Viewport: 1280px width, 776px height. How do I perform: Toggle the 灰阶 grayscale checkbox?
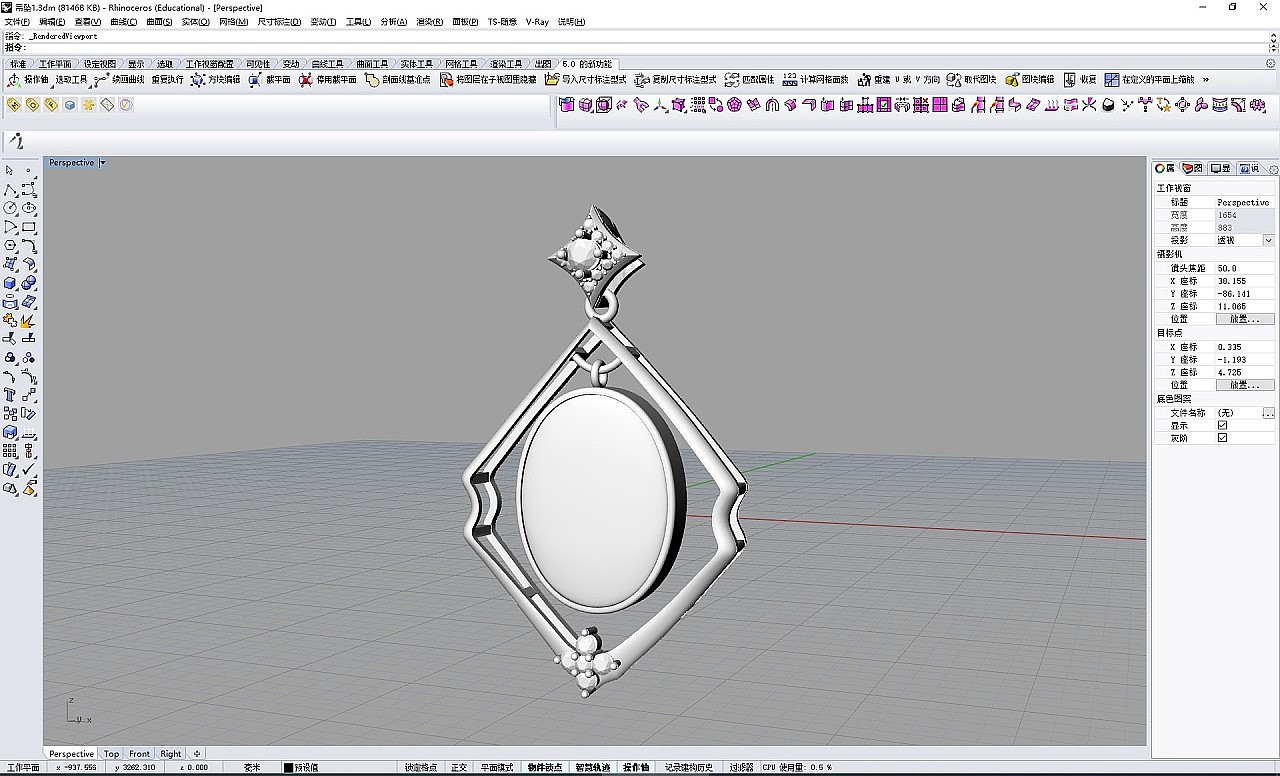1222,438
